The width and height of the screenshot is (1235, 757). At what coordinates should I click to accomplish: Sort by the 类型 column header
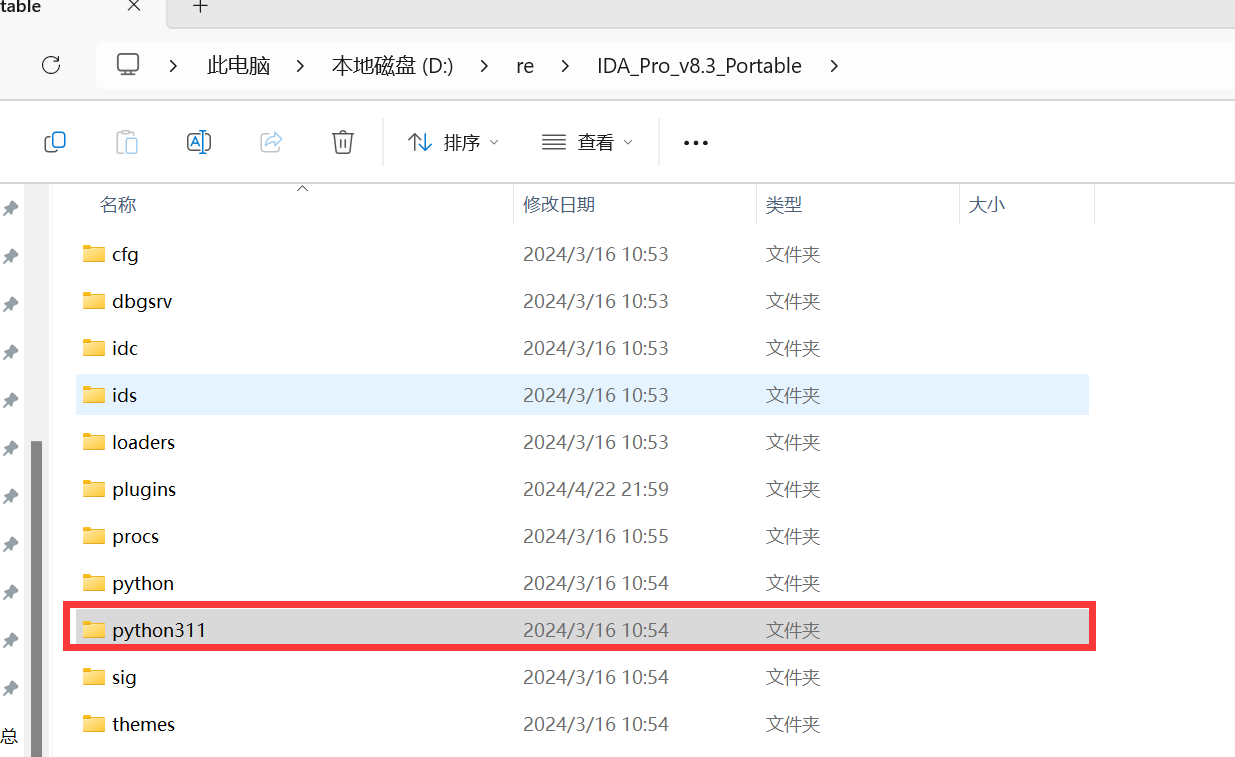(784, 205)
